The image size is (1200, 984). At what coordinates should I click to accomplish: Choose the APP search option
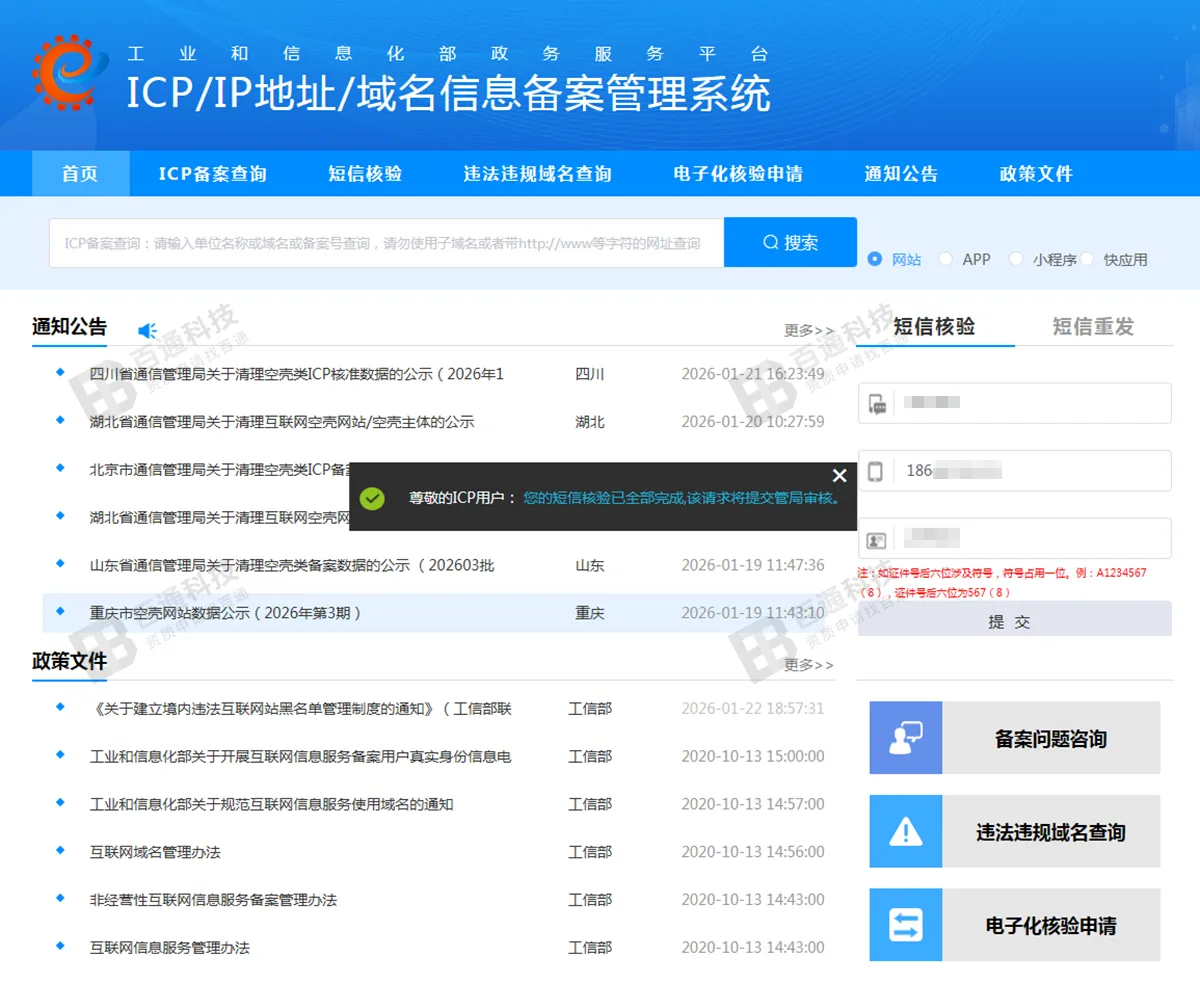945,258
